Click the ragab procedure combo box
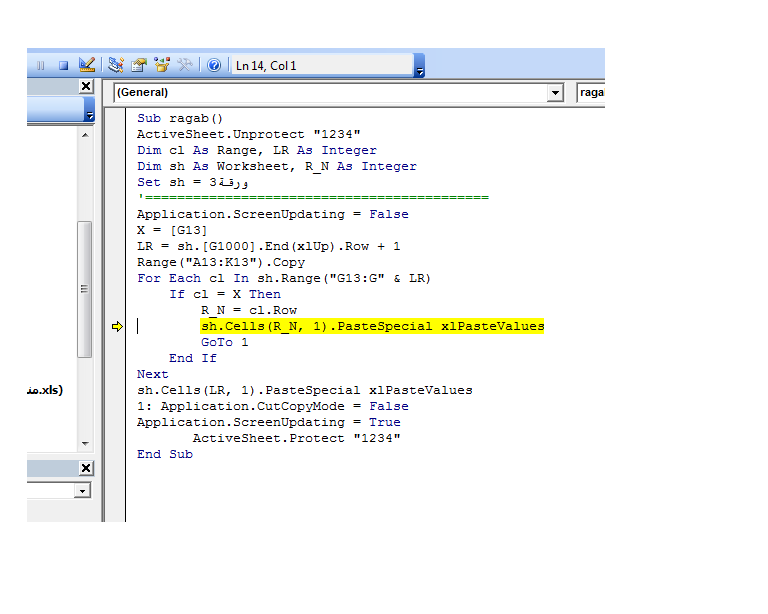 (x=591, y=93)
